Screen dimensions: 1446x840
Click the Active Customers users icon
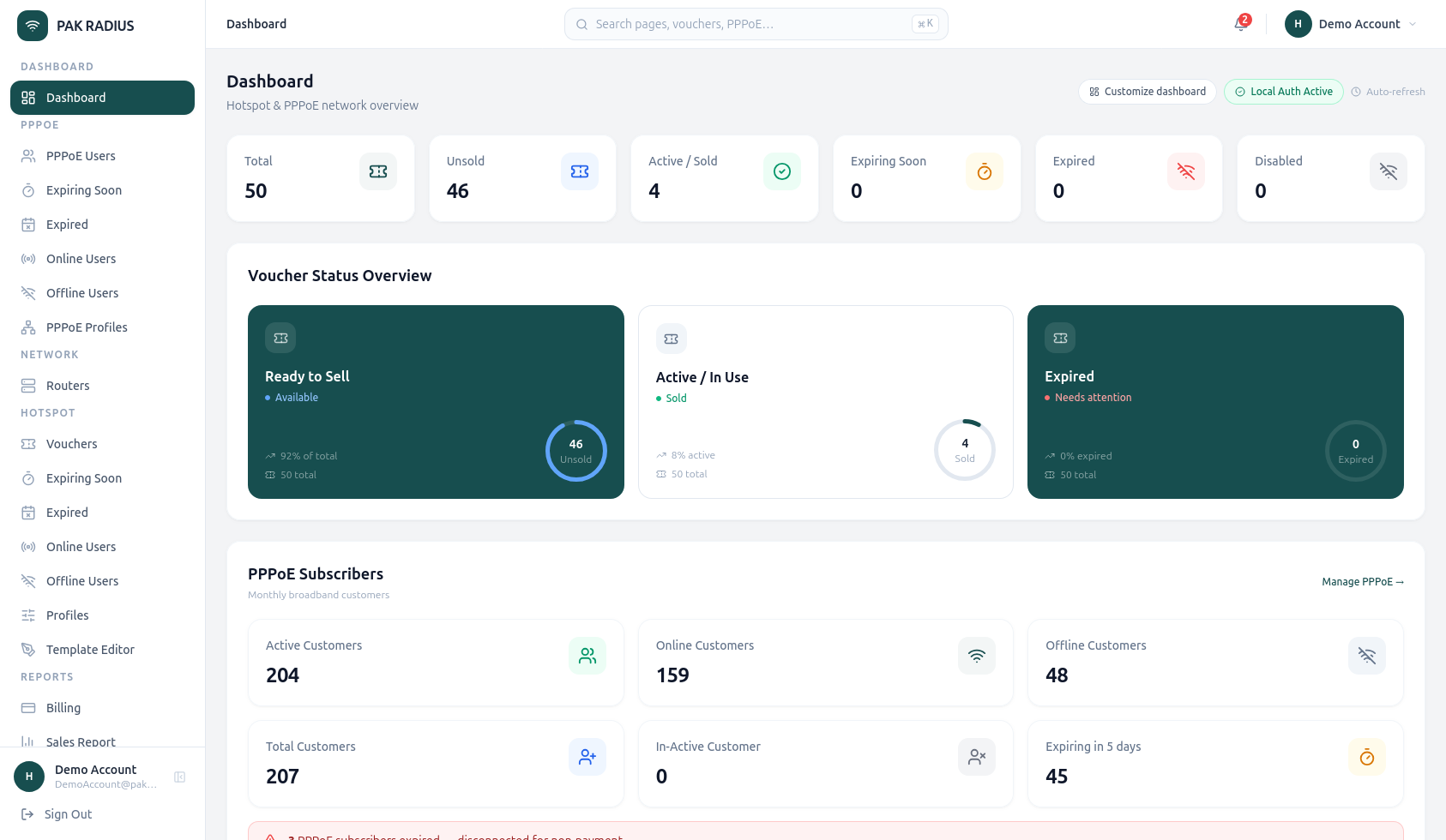click(587, 656)
